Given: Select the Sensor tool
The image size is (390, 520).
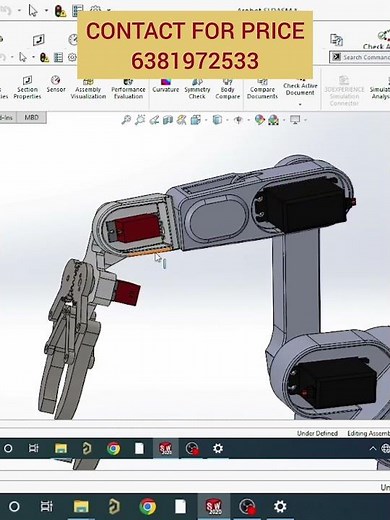Looking at the screenshot, I should tap(56, 84).
